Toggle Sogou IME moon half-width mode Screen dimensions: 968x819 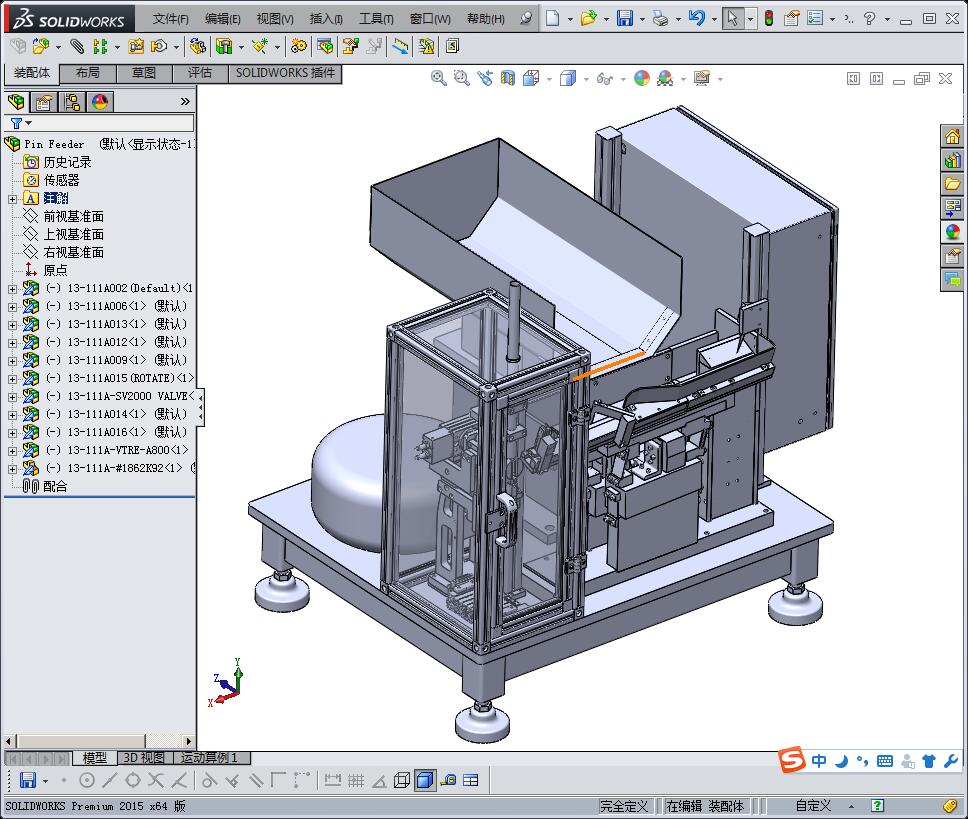point(841,761)
